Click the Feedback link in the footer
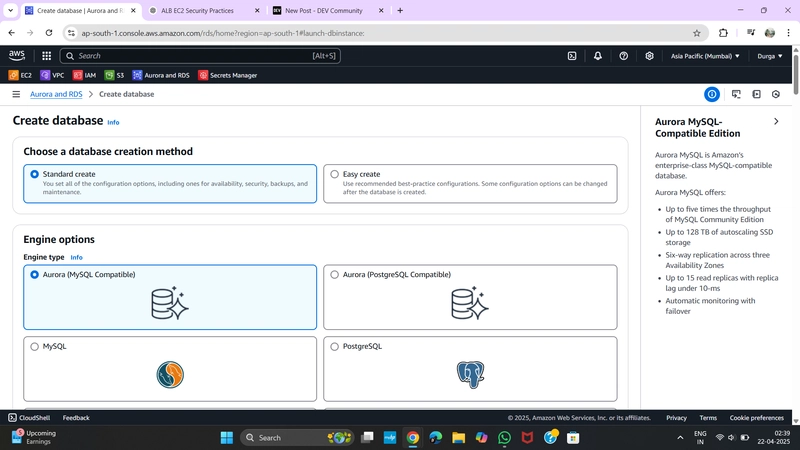The height and width of the screenshot is (450, 800). tap(76, 418)
